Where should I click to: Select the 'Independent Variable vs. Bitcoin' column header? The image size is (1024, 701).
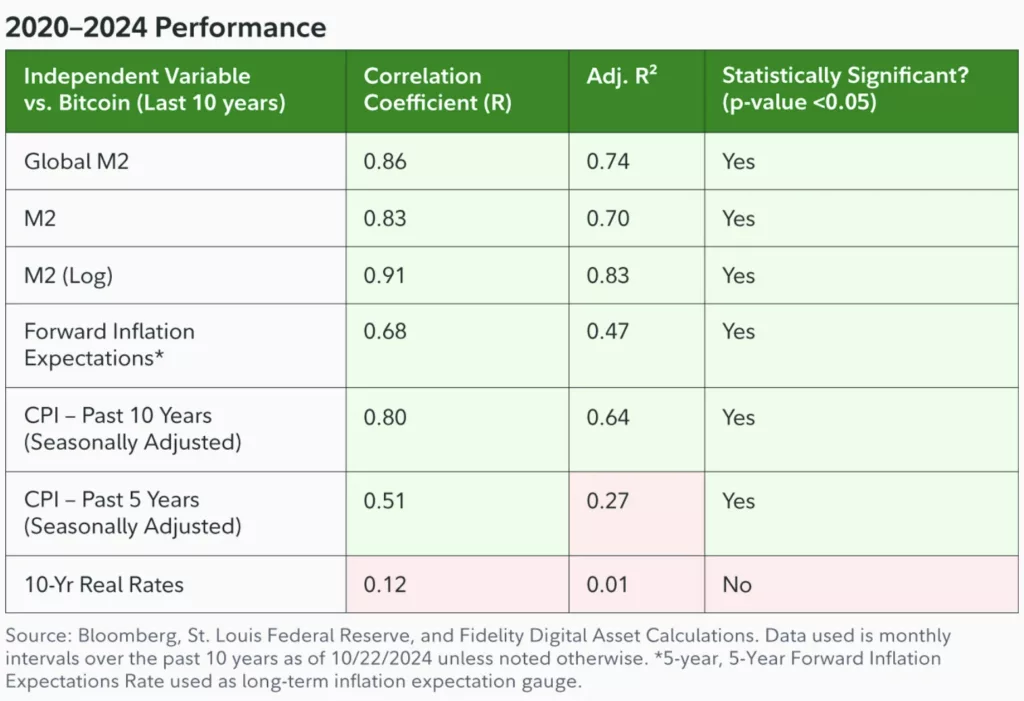(x=154, y=89)
